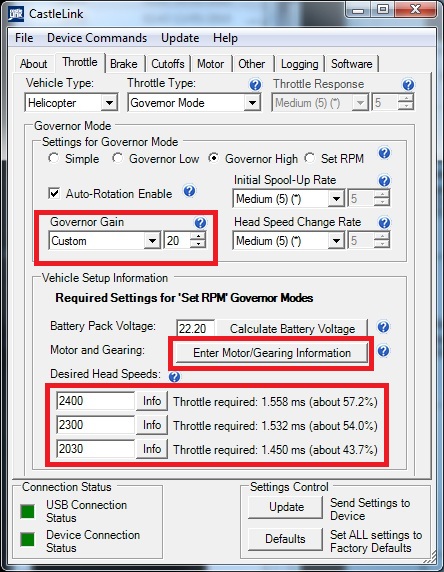Click the 2300 desired head speed field

pos(96,425)
